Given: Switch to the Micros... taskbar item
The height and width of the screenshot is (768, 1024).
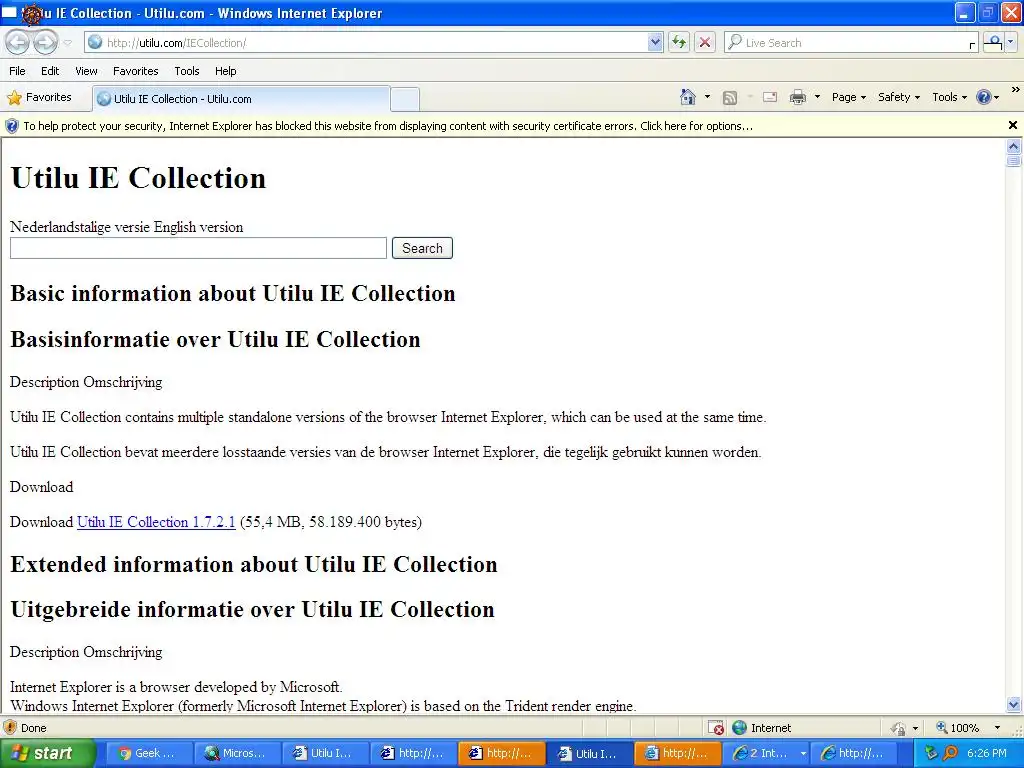Looking at the screenshot, I should click(x=236, y=754).
